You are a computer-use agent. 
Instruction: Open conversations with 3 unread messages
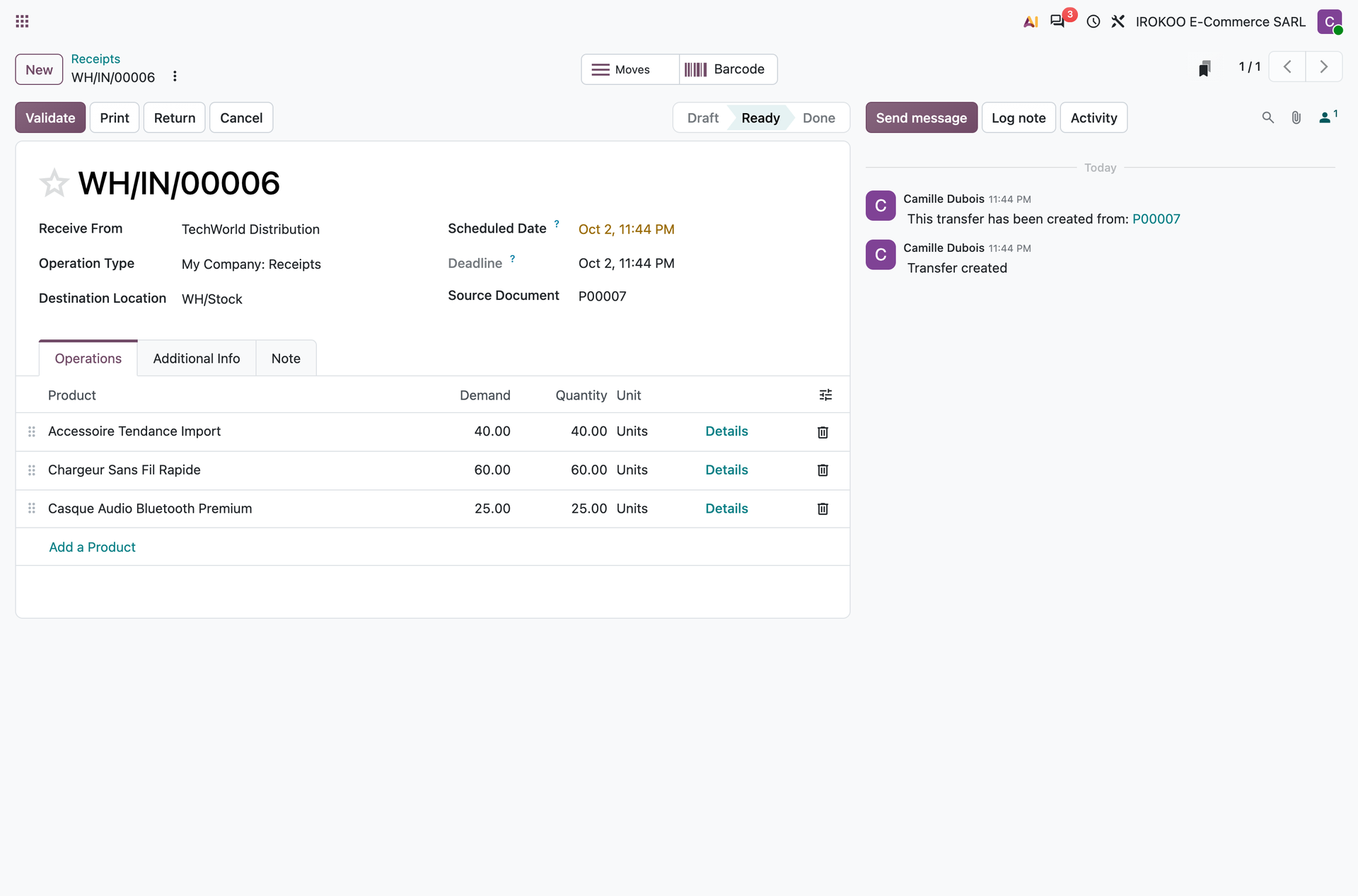(1058, 21)
